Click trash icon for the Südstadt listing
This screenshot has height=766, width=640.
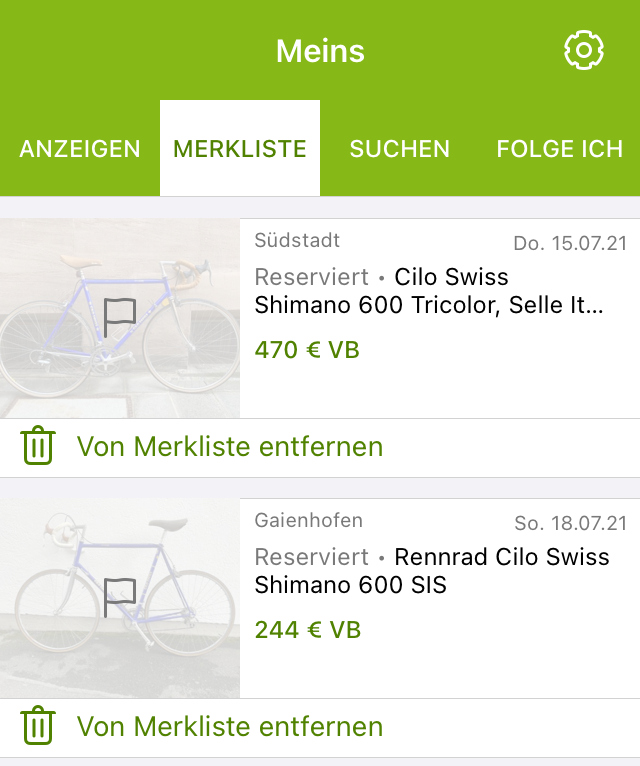[x=38, y=446]
